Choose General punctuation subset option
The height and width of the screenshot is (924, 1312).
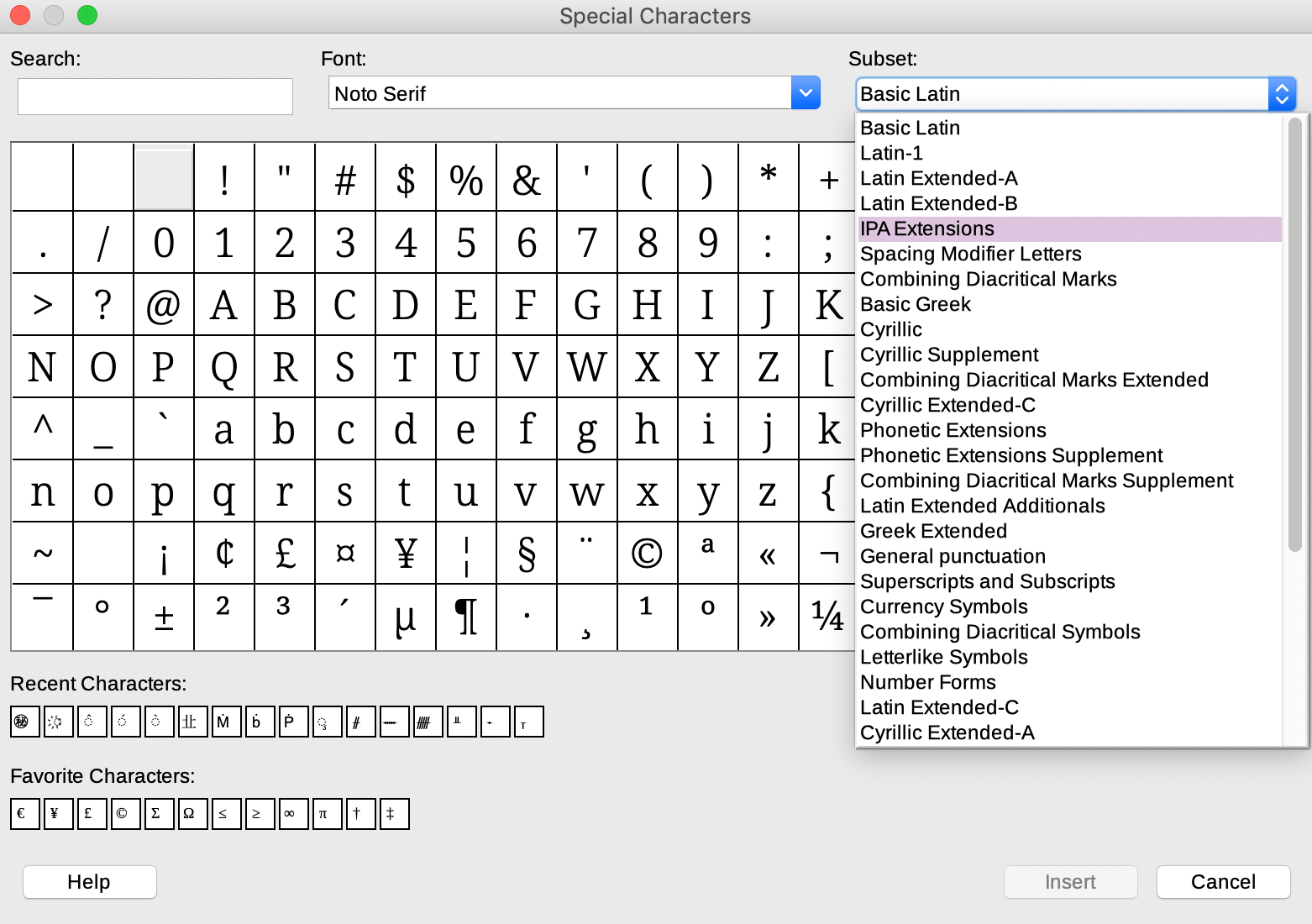1069,556
